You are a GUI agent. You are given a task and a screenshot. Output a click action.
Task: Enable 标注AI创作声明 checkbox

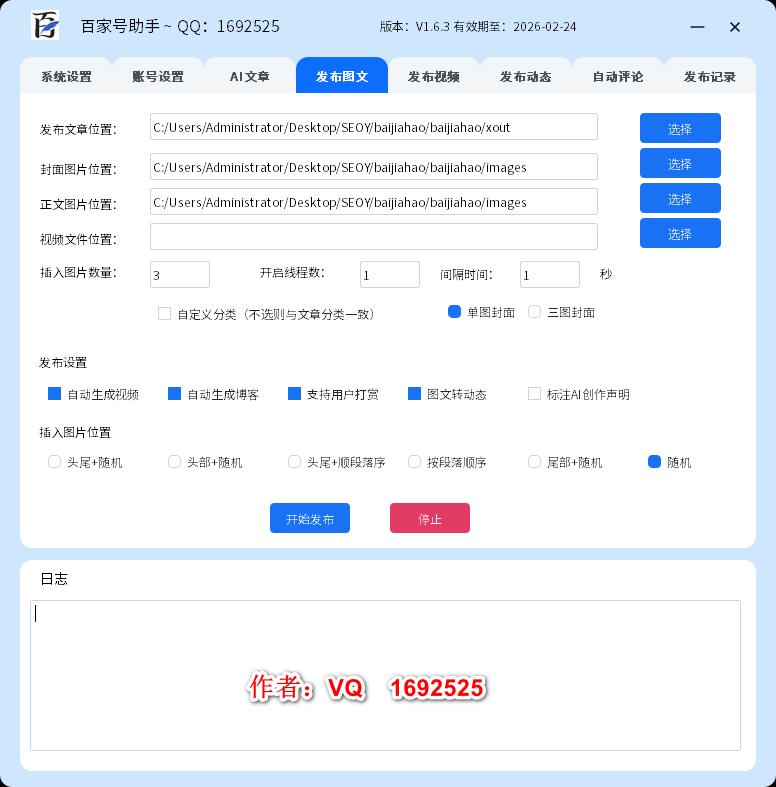535,394
